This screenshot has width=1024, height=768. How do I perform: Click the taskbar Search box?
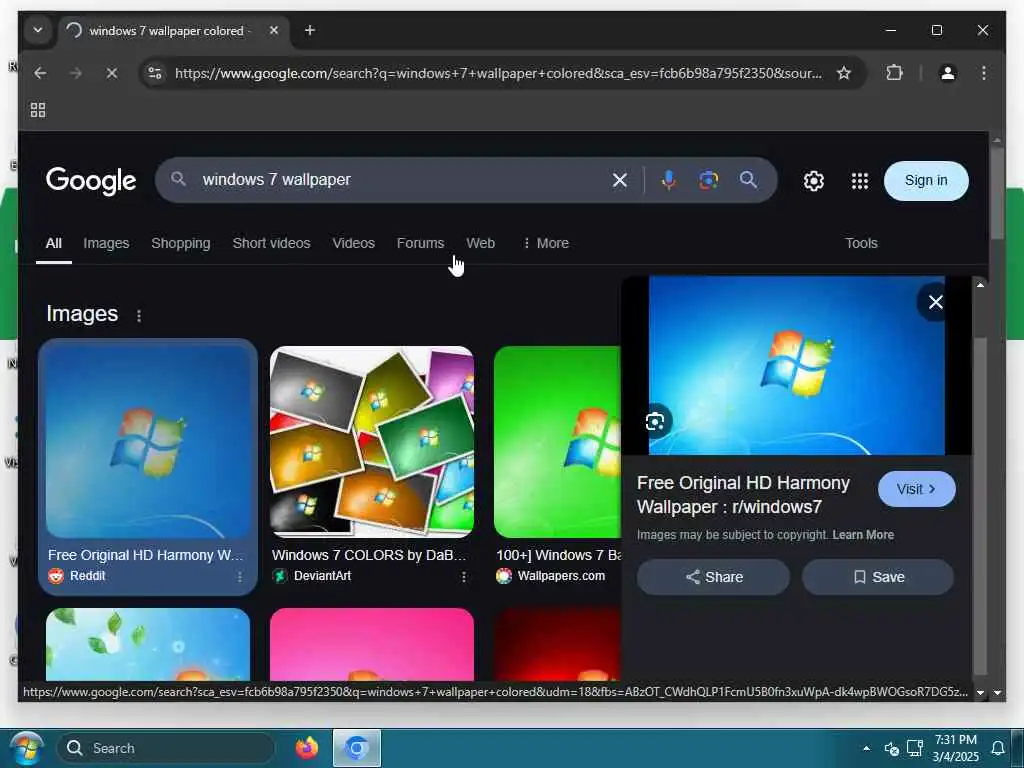pyautogui.click(x=167, y=748)
